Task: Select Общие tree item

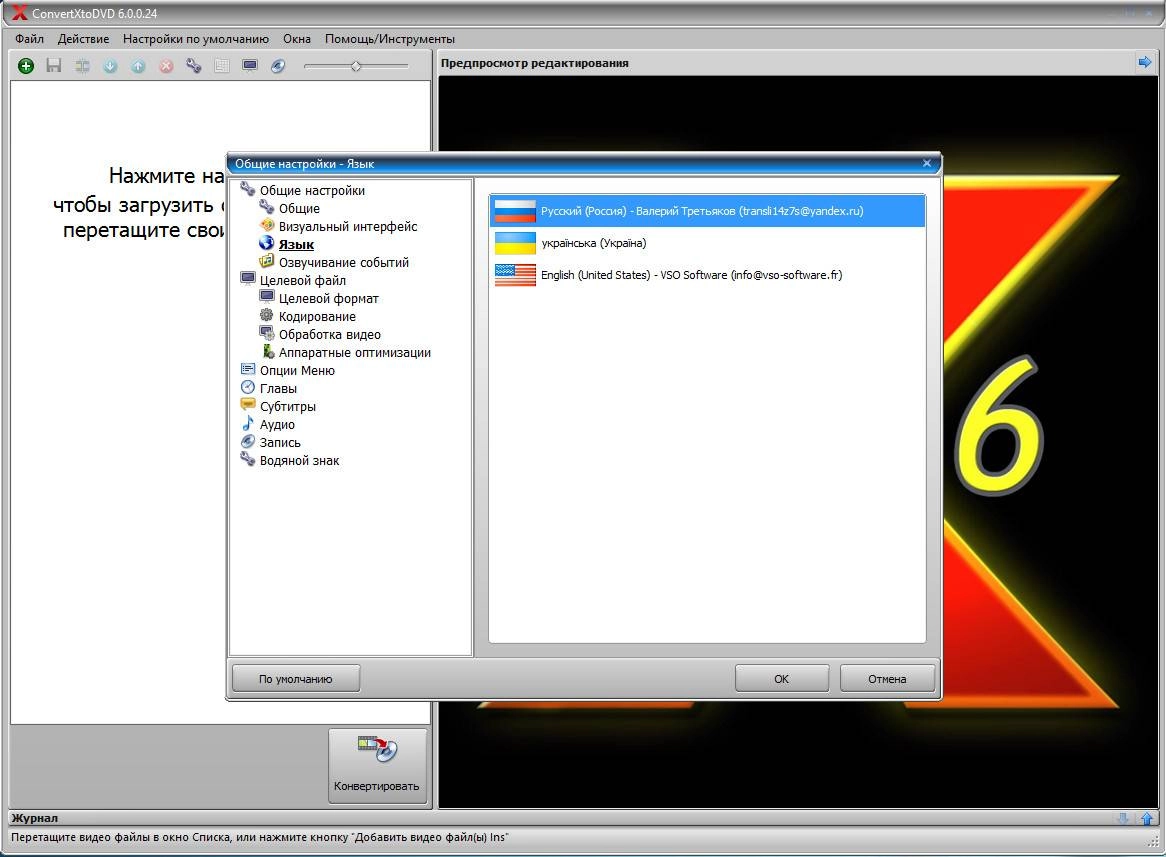Action: click(x=299, y=208)
